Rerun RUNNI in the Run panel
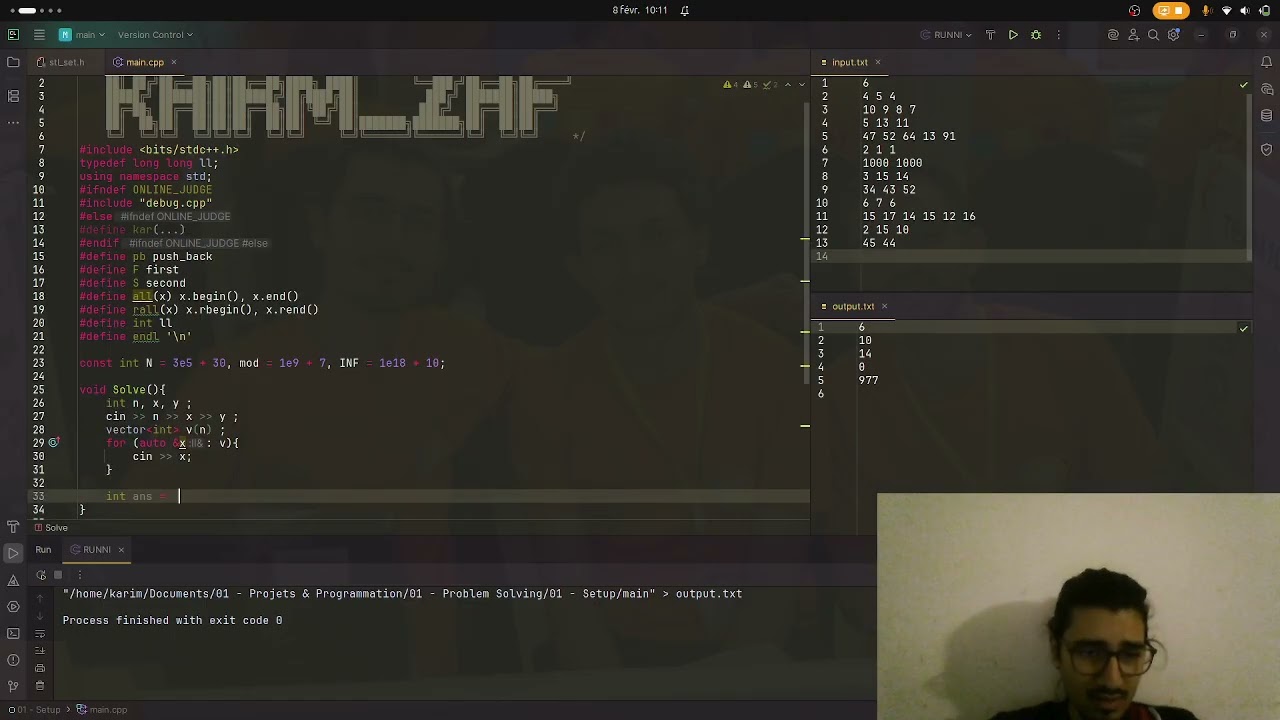Viewport: 1280px width, 720px height. click(x=41, y=575)
